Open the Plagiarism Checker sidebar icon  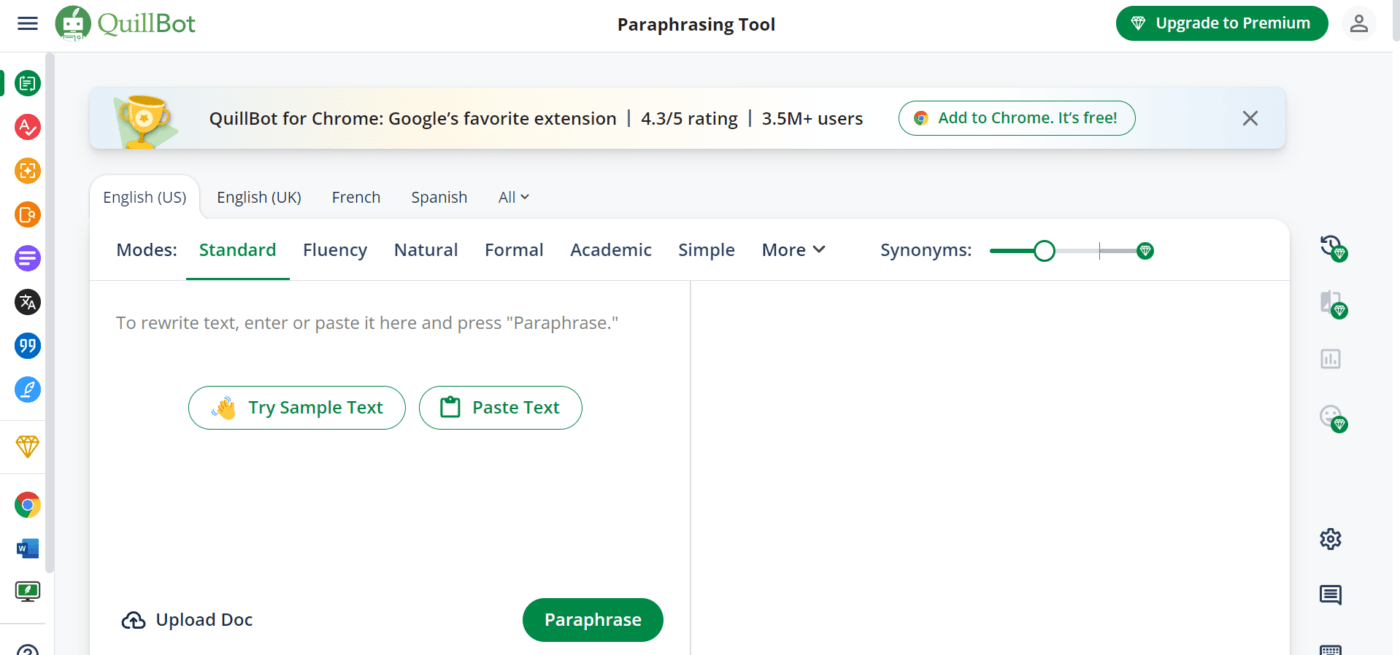tap(28, 214)
